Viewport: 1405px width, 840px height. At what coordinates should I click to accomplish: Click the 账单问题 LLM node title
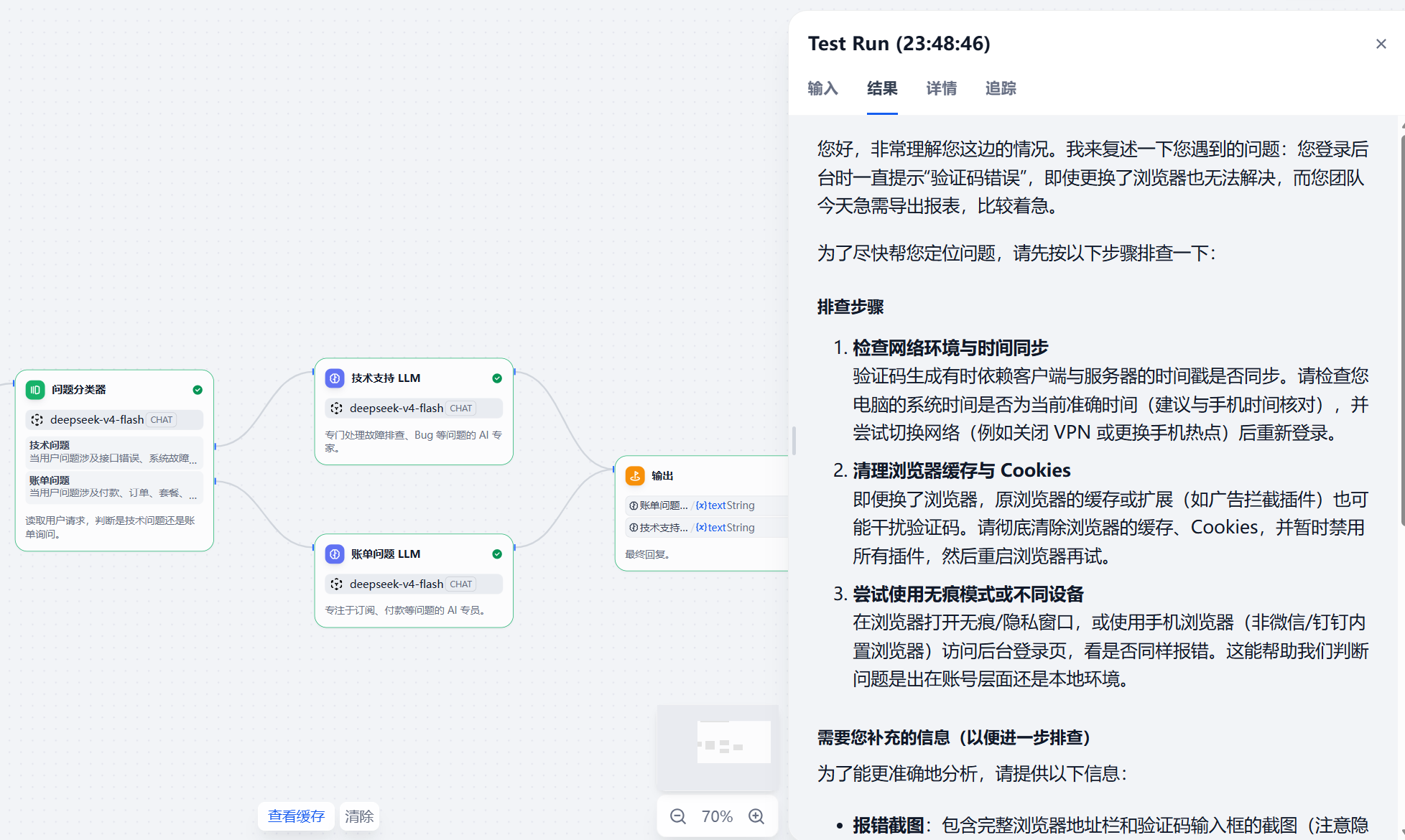[x=386, y=554]
